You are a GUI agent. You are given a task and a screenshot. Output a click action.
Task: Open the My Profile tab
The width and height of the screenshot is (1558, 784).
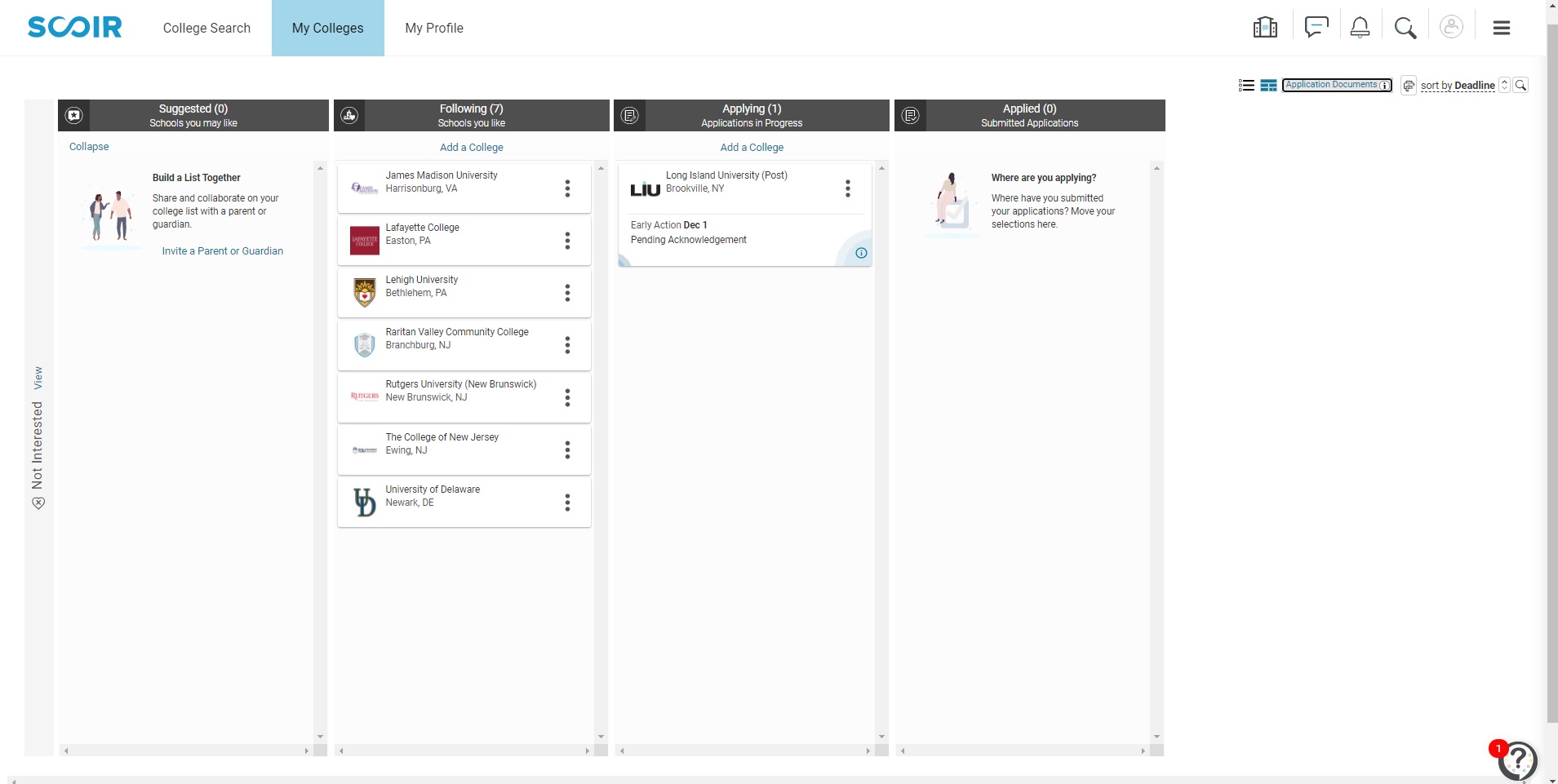(x=434, y=28)
